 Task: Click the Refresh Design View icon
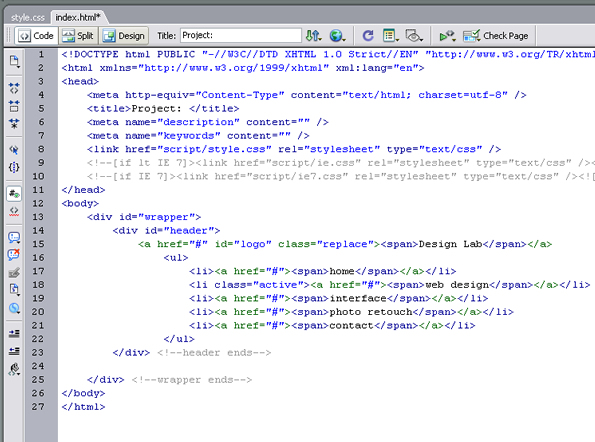coord(368,36)
